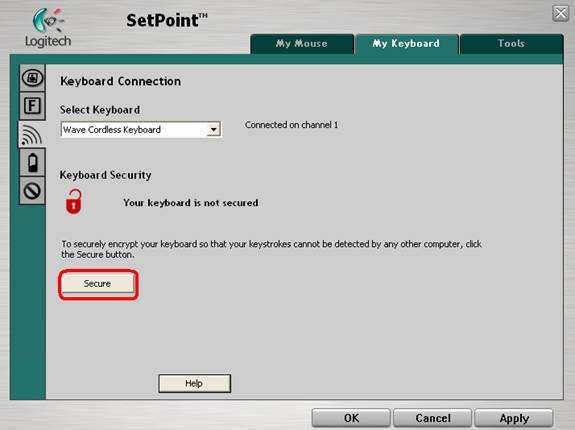Switch to the Tools tab

coord(511,44)
